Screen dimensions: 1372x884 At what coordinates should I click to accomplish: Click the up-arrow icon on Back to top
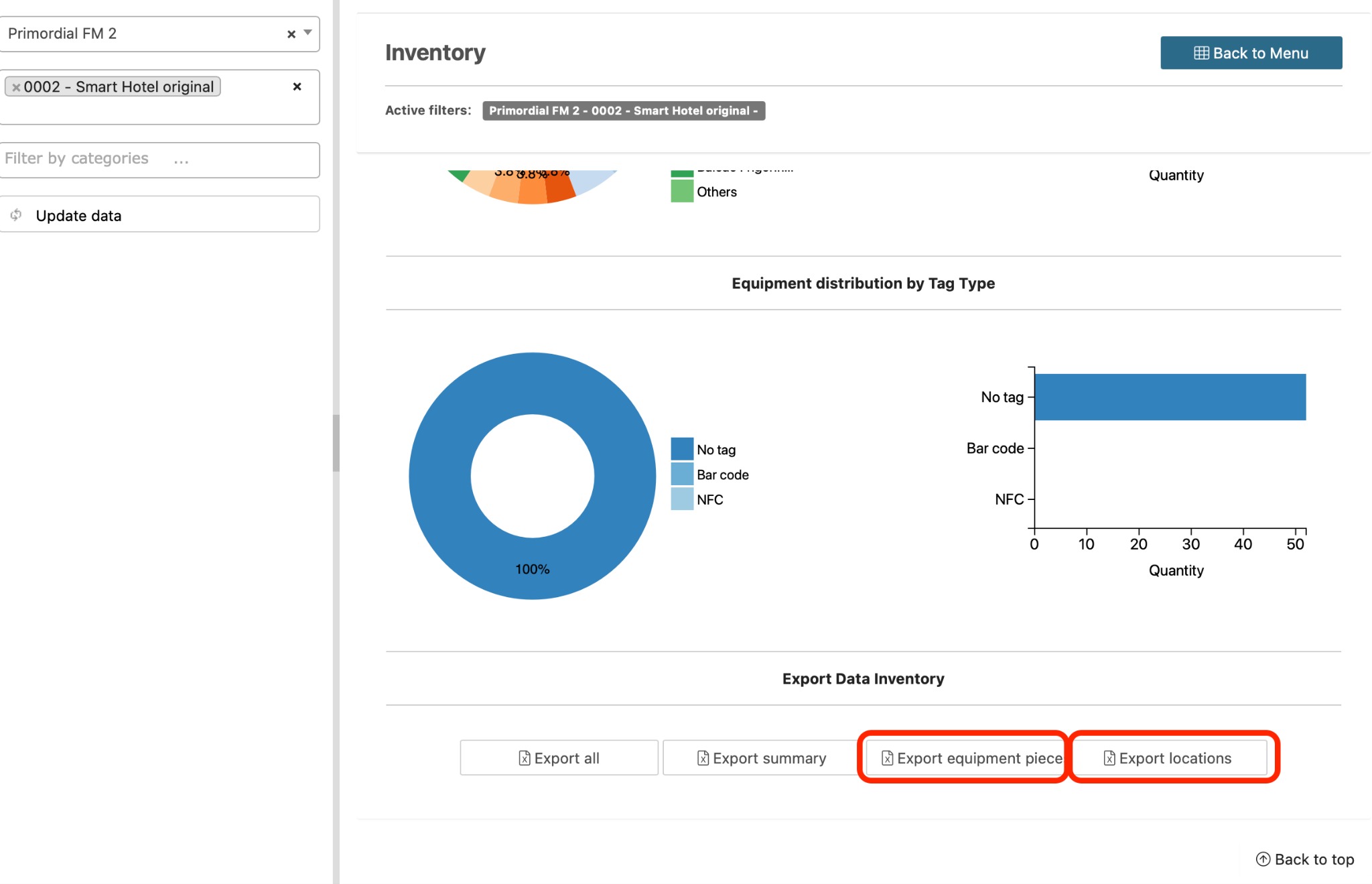(1263, 859)
